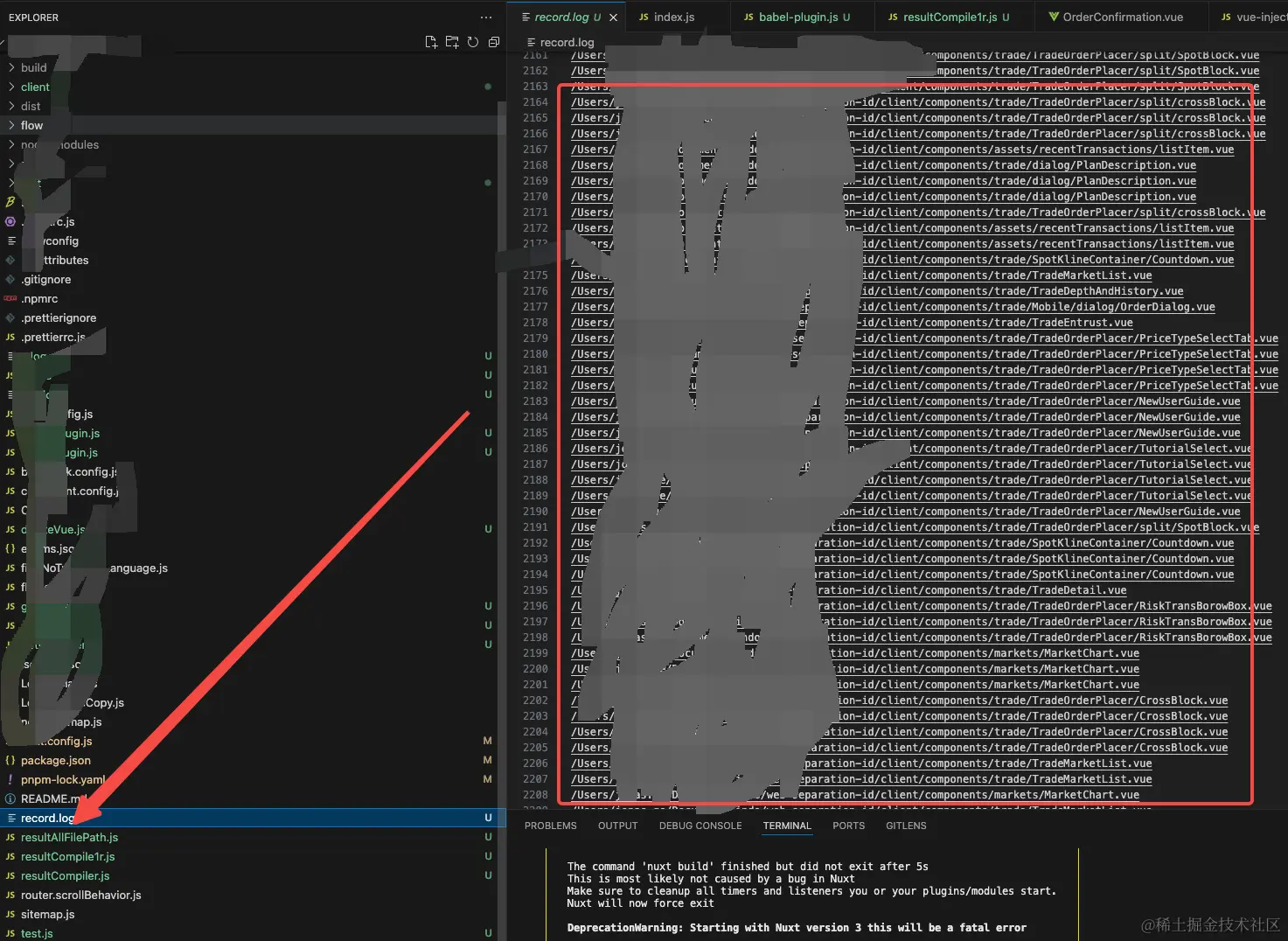1288x941 pixels.
Task: Switch to the OrderConfirmation.vue tab
Action: (x=1123, y=17)
